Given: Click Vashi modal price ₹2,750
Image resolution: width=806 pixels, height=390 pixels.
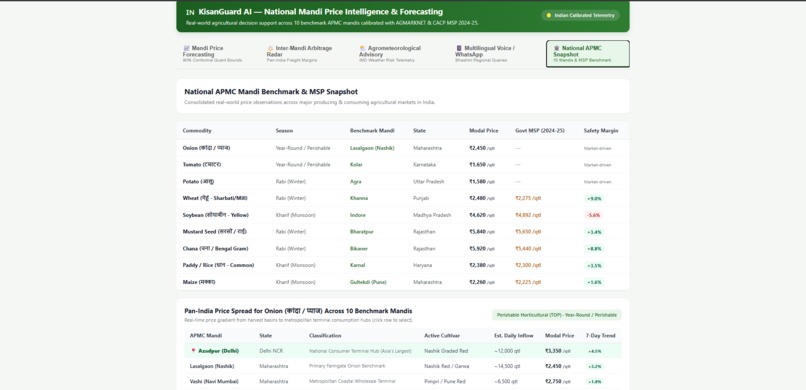Looking at the screenshot, I should point(558,381).
